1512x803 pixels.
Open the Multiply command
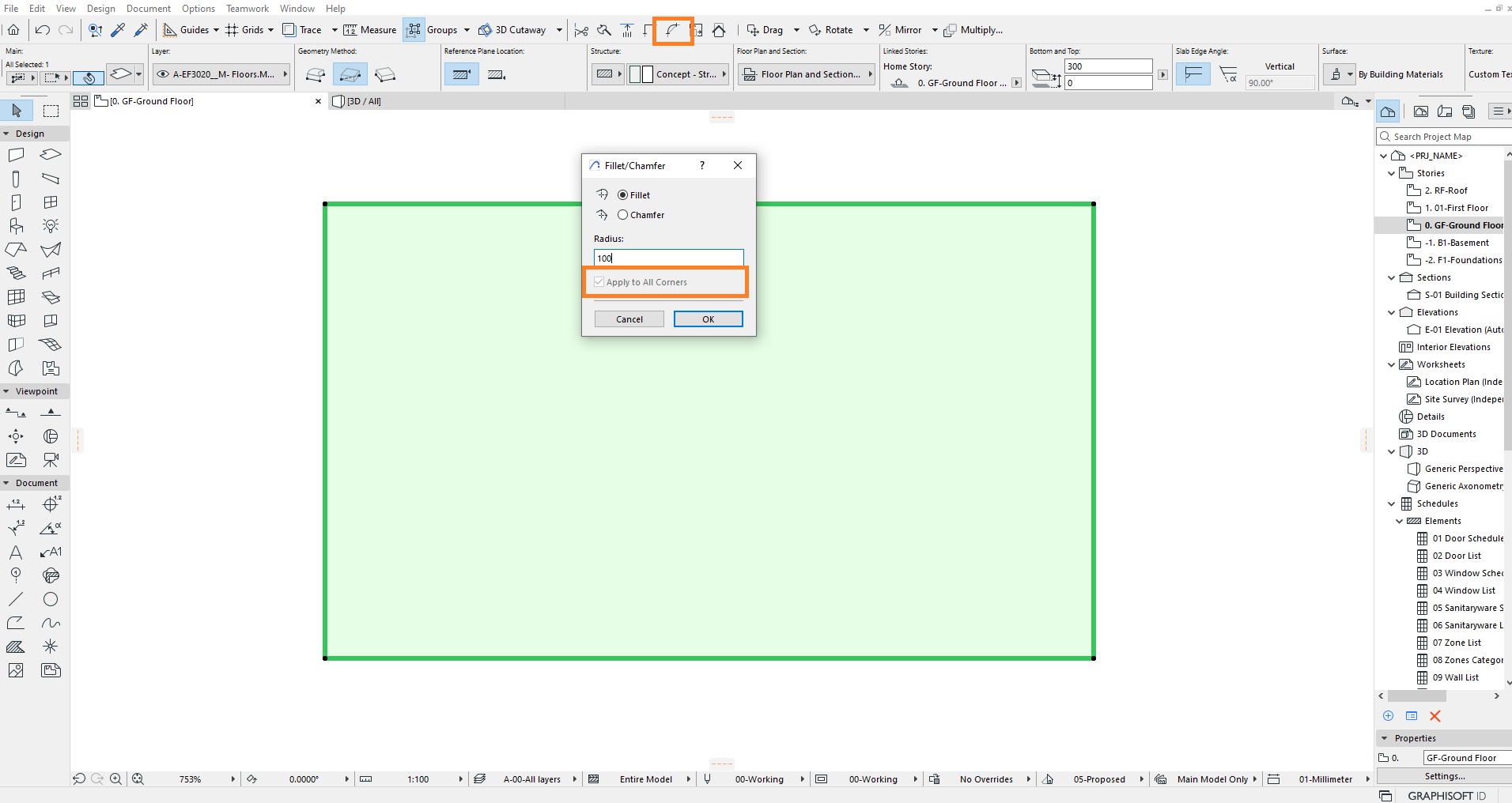973,30
